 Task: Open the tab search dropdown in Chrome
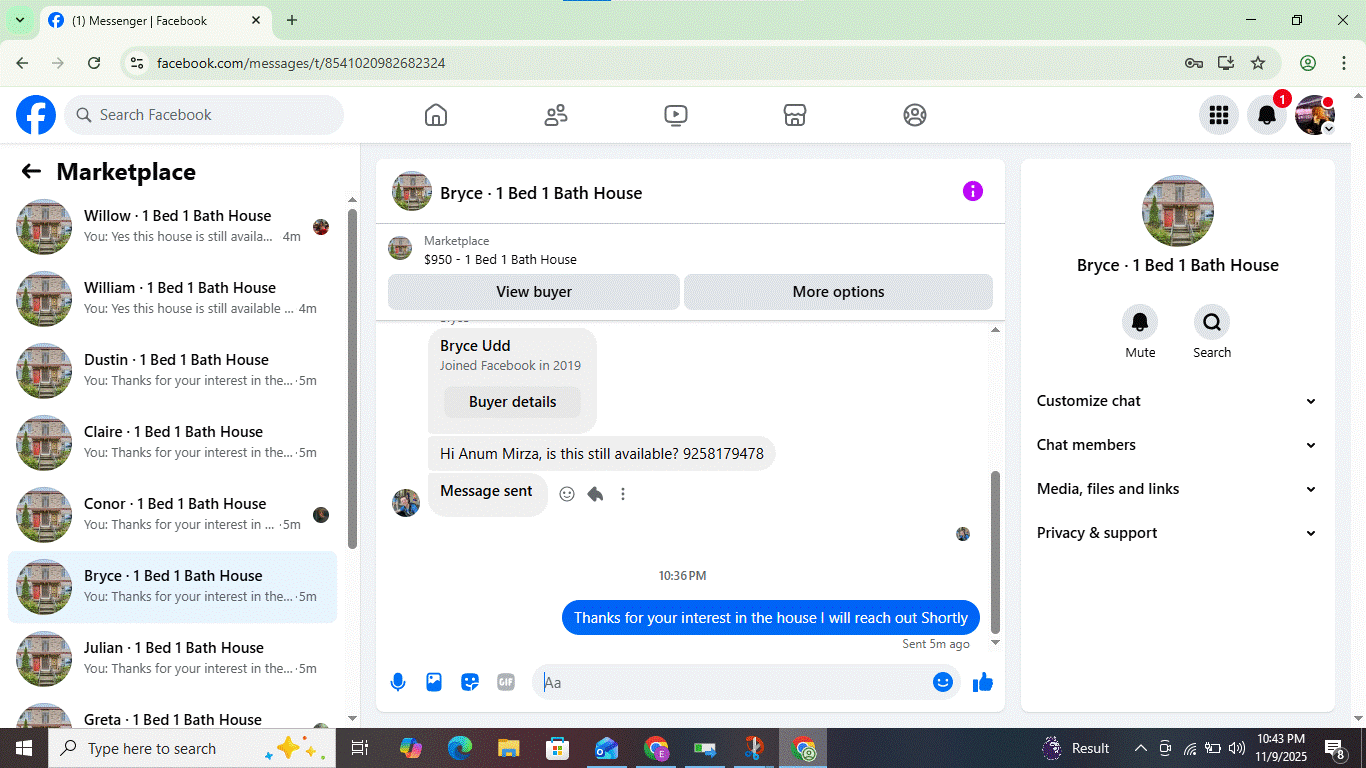[x=19, y=20]
